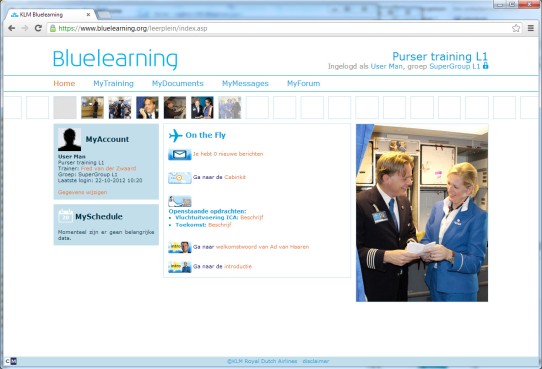Image resolution: width=542 pixels, height=369 pixels.
Task: Go back using the browser arrow
Action: click(x=12, y=28)
